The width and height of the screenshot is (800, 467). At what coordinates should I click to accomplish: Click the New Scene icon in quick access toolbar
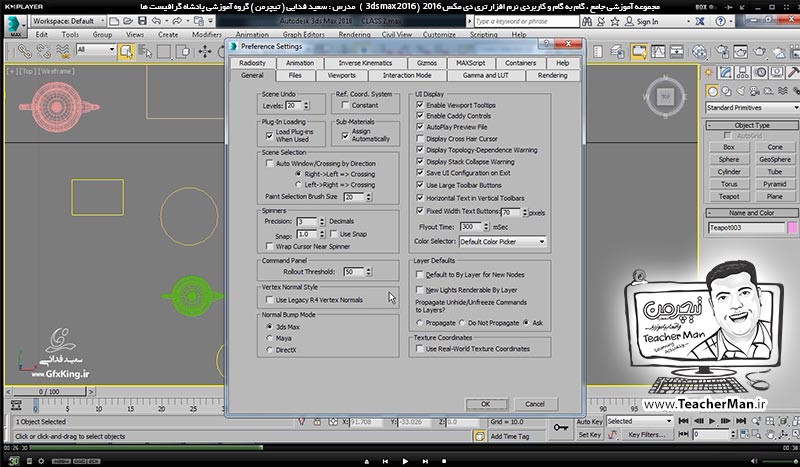click(x=114, y=21)
